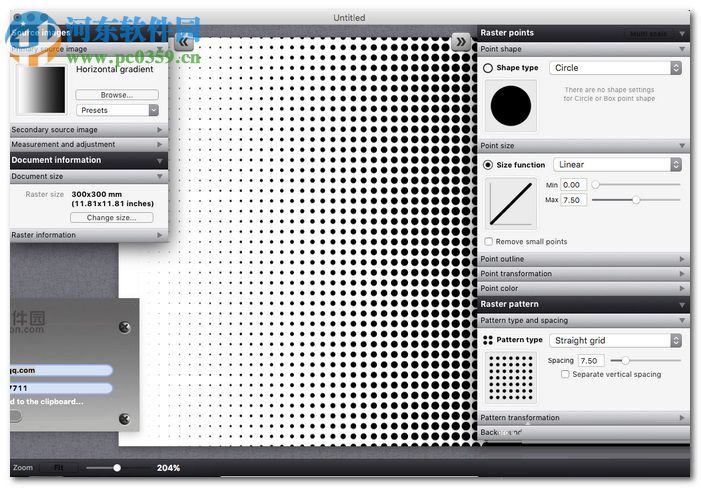The height and width of the screenshot is (488, 701).
Task: Adjust the Max point size slider
Action: tap(636, 200)
